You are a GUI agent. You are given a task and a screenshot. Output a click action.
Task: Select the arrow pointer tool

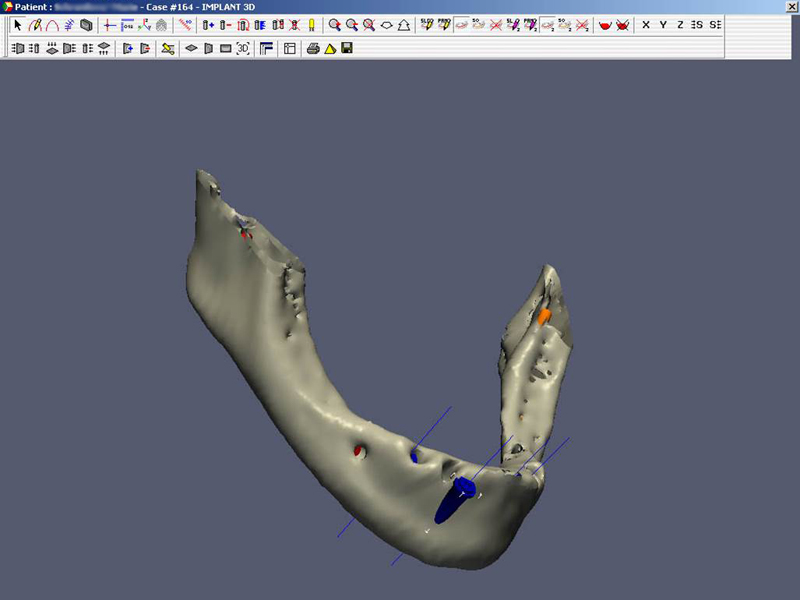point(18,24)
